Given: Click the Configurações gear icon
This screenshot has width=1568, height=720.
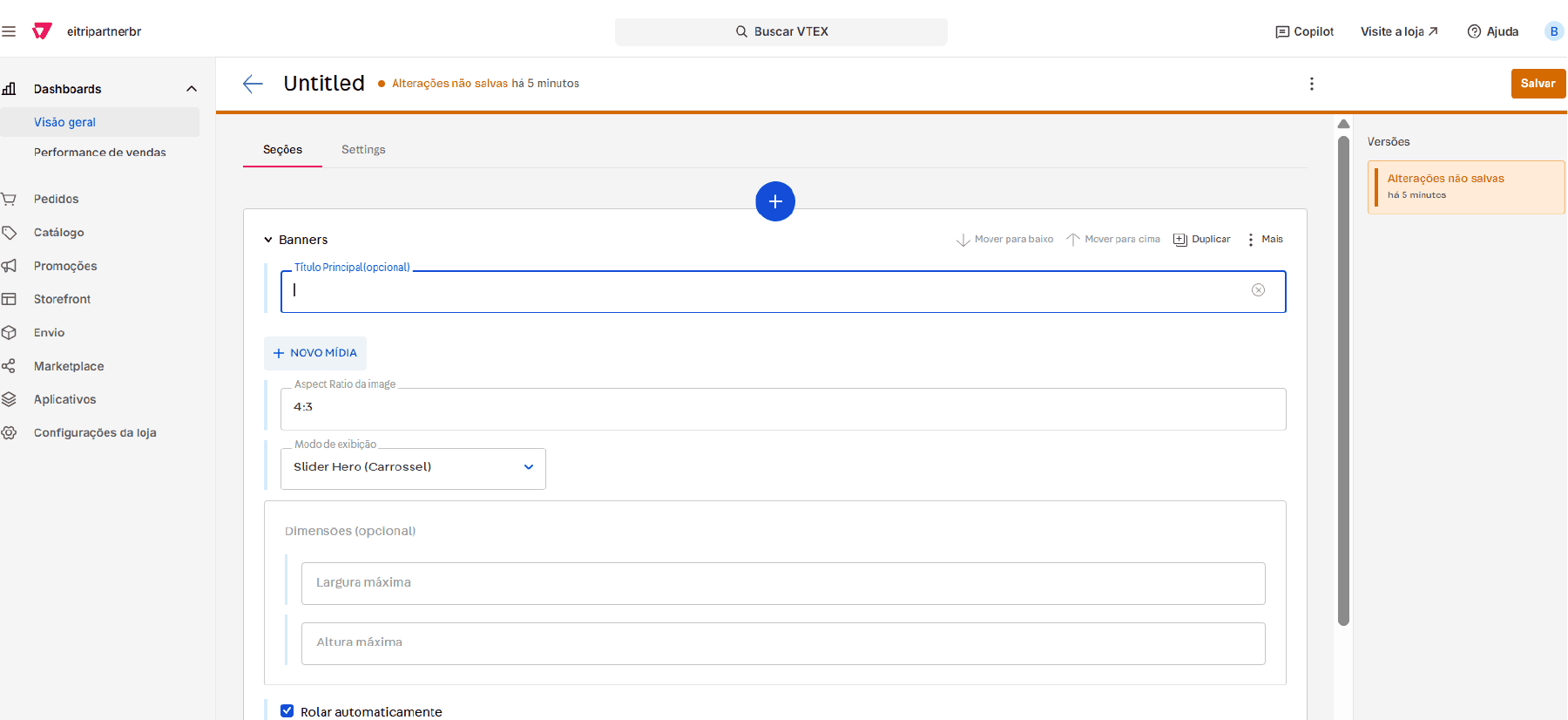Looking at the screenshot, I should point(9,432).
